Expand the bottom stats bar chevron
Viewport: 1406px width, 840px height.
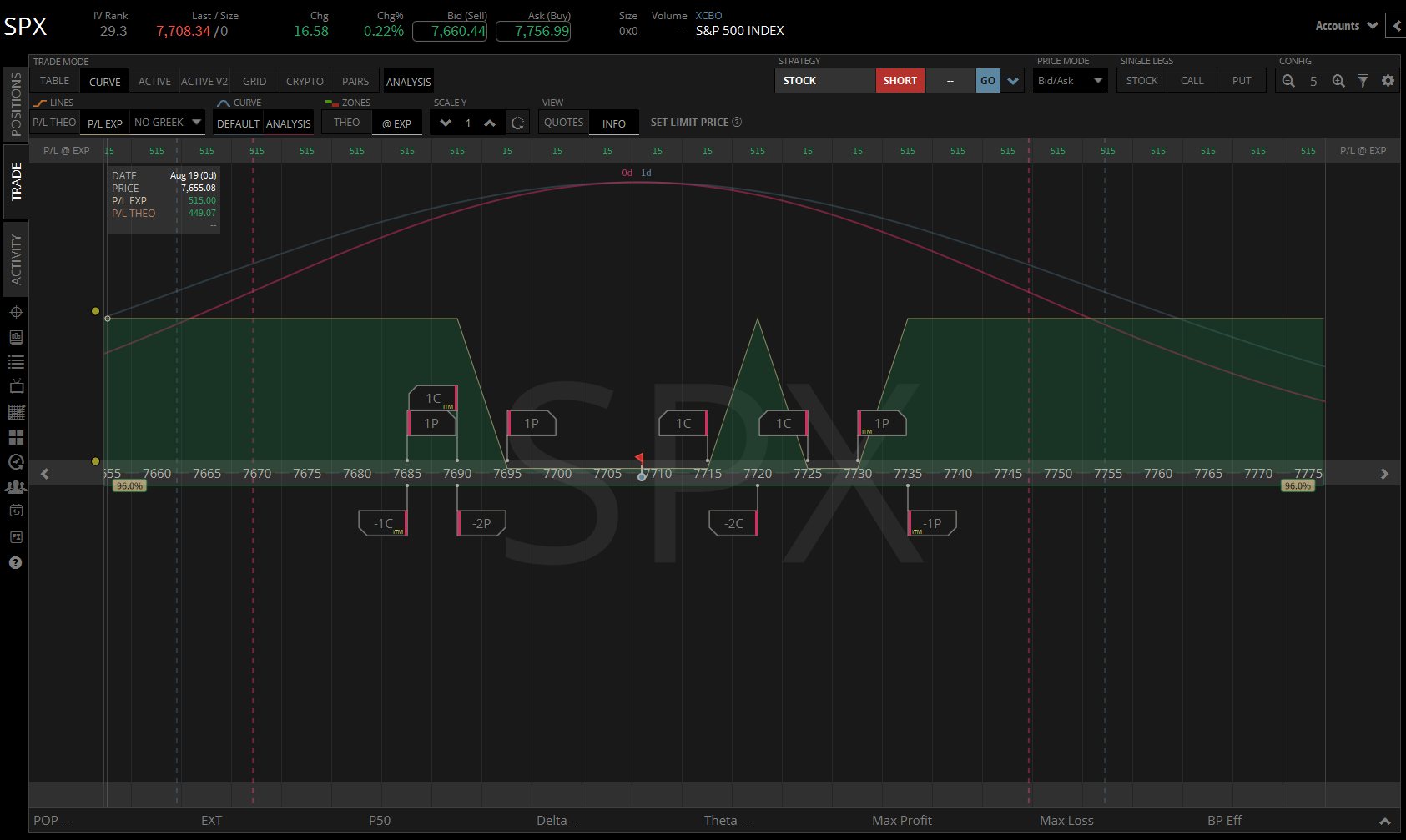pyautogui.click(x=1385, y=822)
